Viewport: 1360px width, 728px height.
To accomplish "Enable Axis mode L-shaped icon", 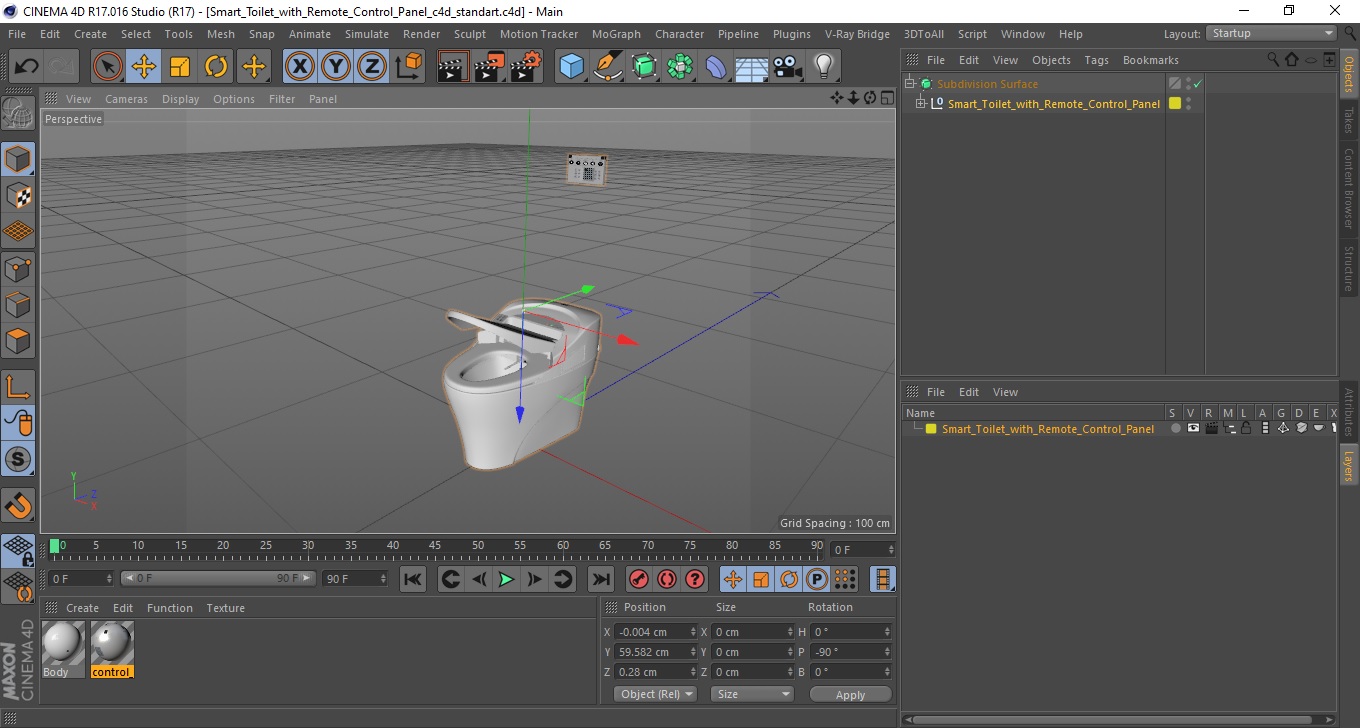I will [x=18, y=387].
